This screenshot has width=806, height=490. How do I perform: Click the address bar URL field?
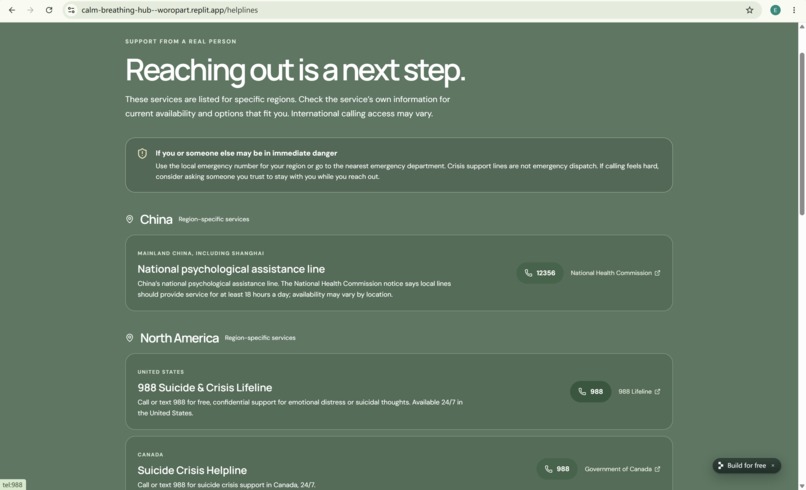pyautogui.click(x=411, y=10)
